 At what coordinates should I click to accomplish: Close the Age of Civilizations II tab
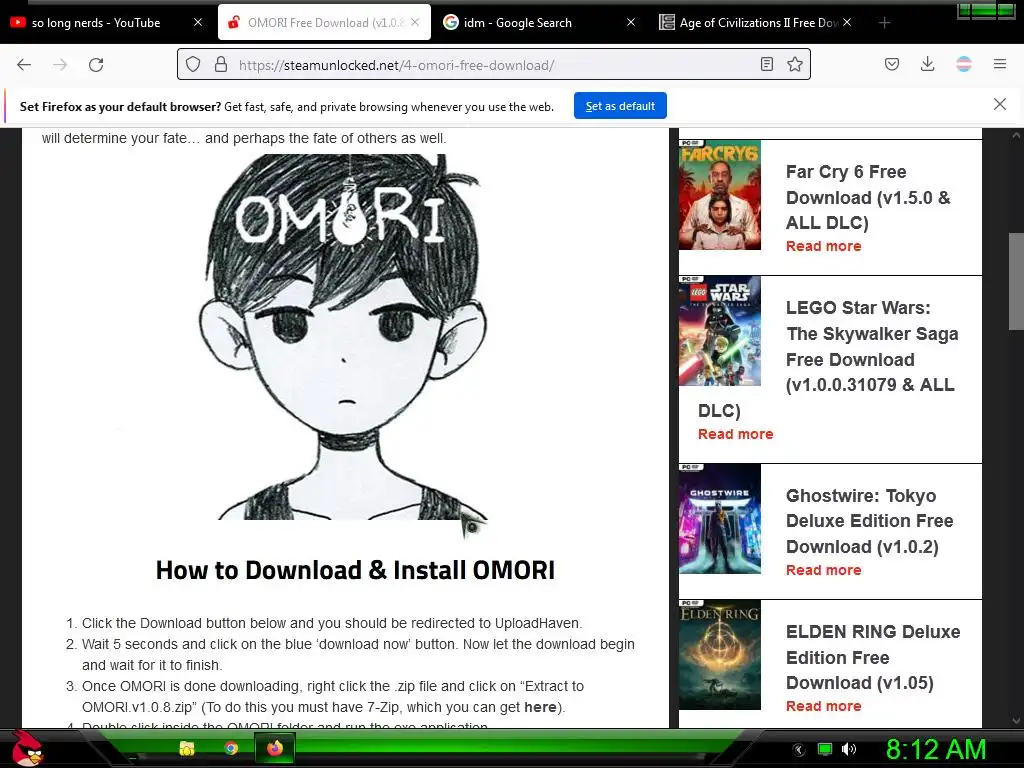[847, 22]
